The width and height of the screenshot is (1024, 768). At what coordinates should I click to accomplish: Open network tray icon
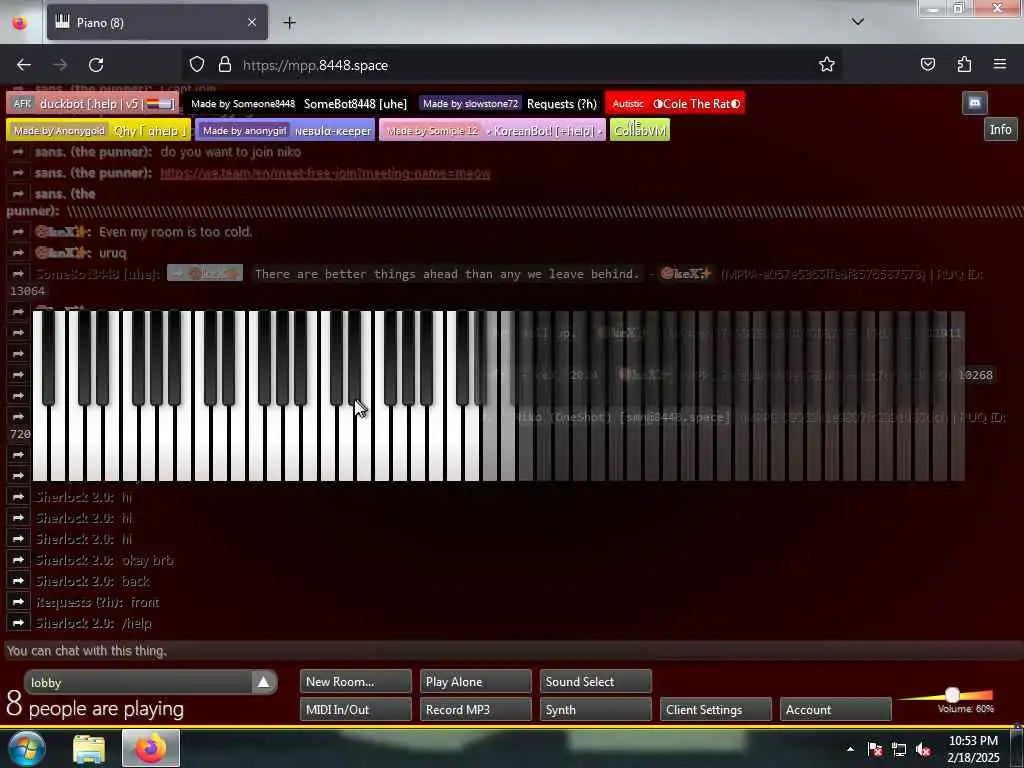pyautogui.click(x=899, y=750)
